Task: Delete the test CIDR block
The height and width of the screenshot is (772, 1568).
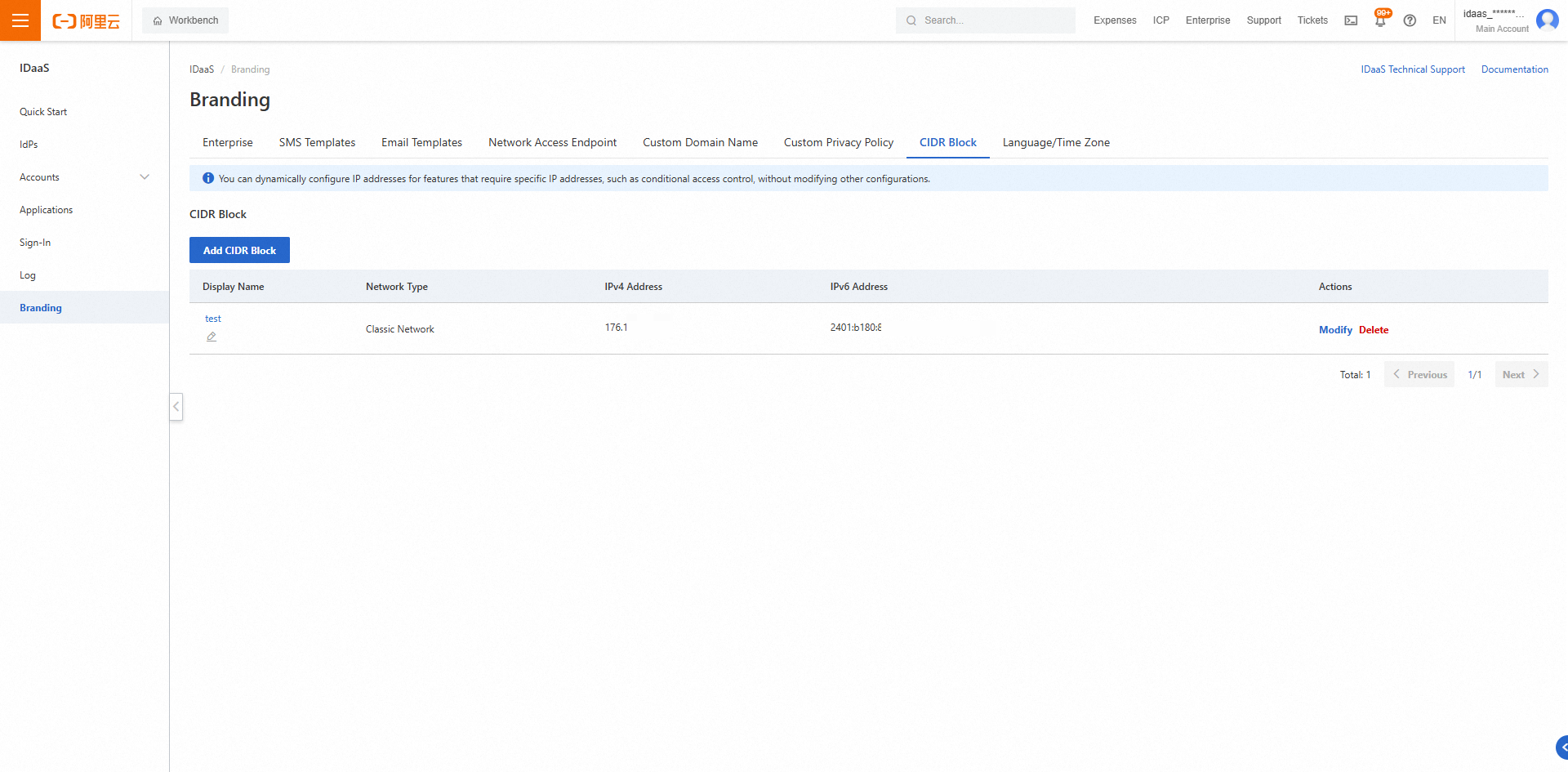Action: pos(1374,330)
